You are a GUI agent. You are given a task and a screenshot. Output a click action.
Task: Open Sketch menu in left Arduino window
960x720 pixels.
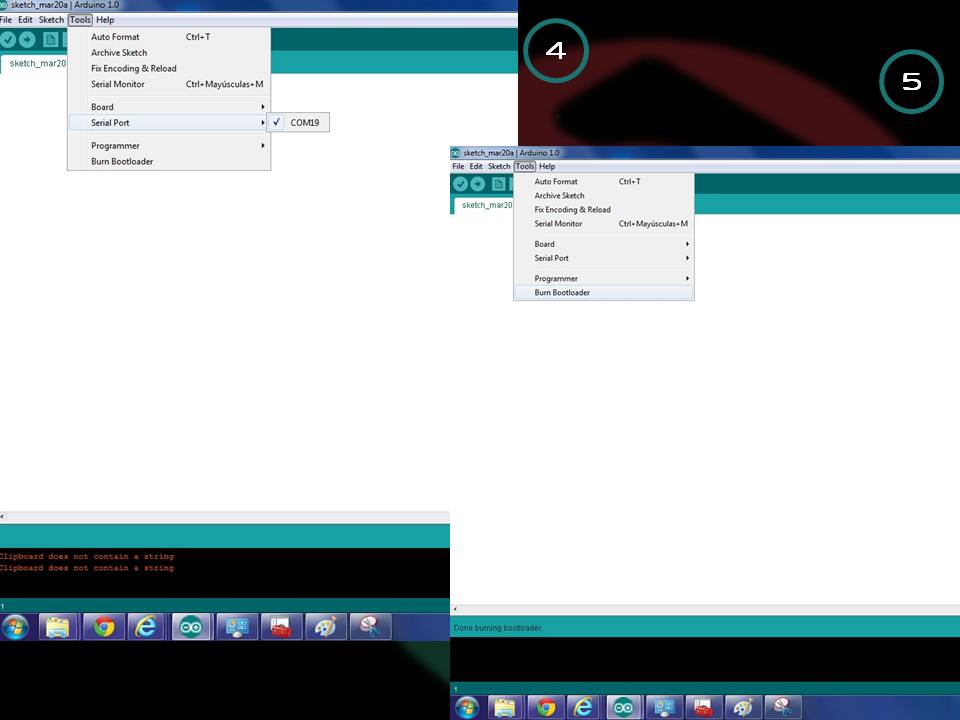pos(51,20)
